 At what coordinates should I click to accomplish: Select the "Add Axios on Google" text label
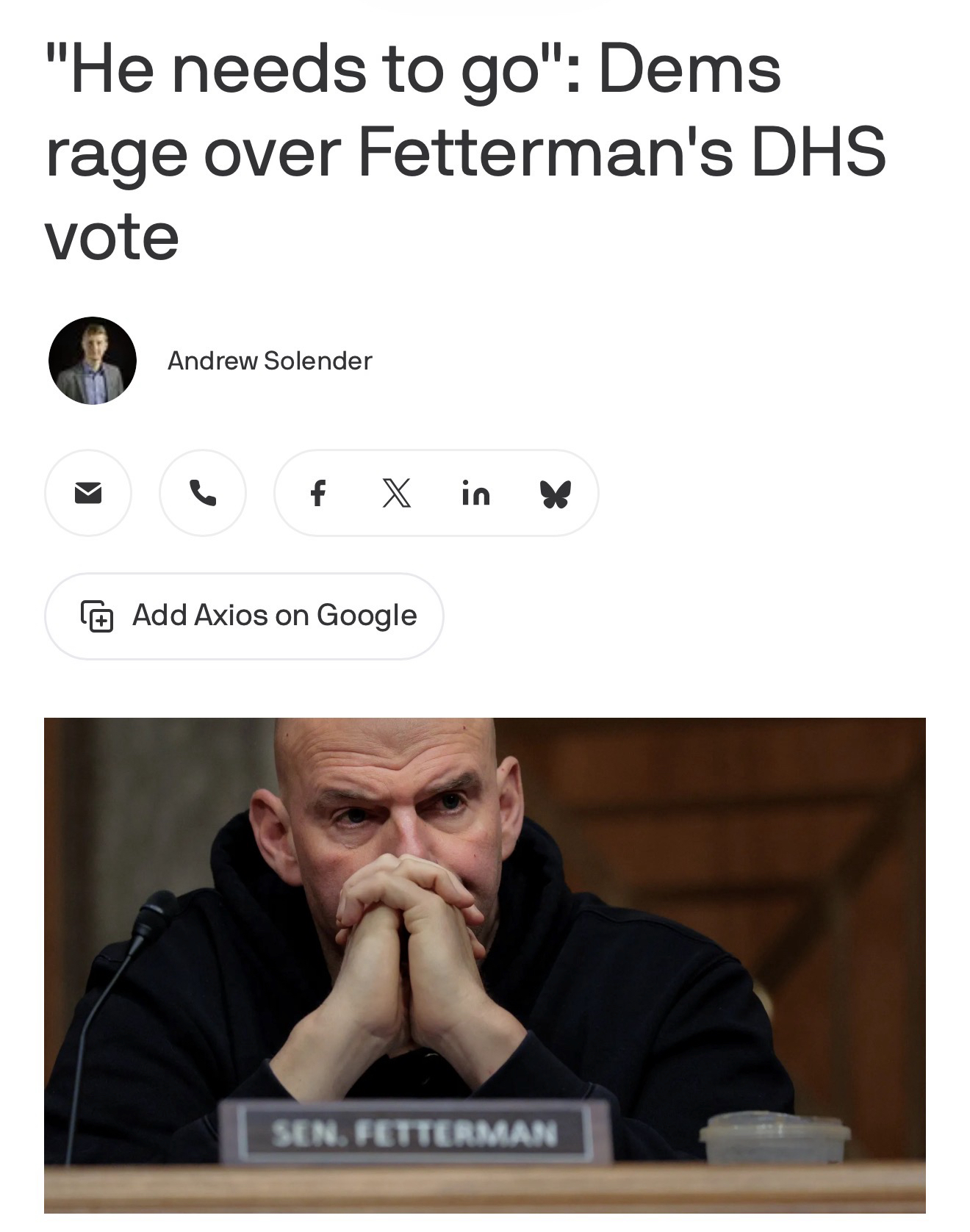click(x=275, y=616)
